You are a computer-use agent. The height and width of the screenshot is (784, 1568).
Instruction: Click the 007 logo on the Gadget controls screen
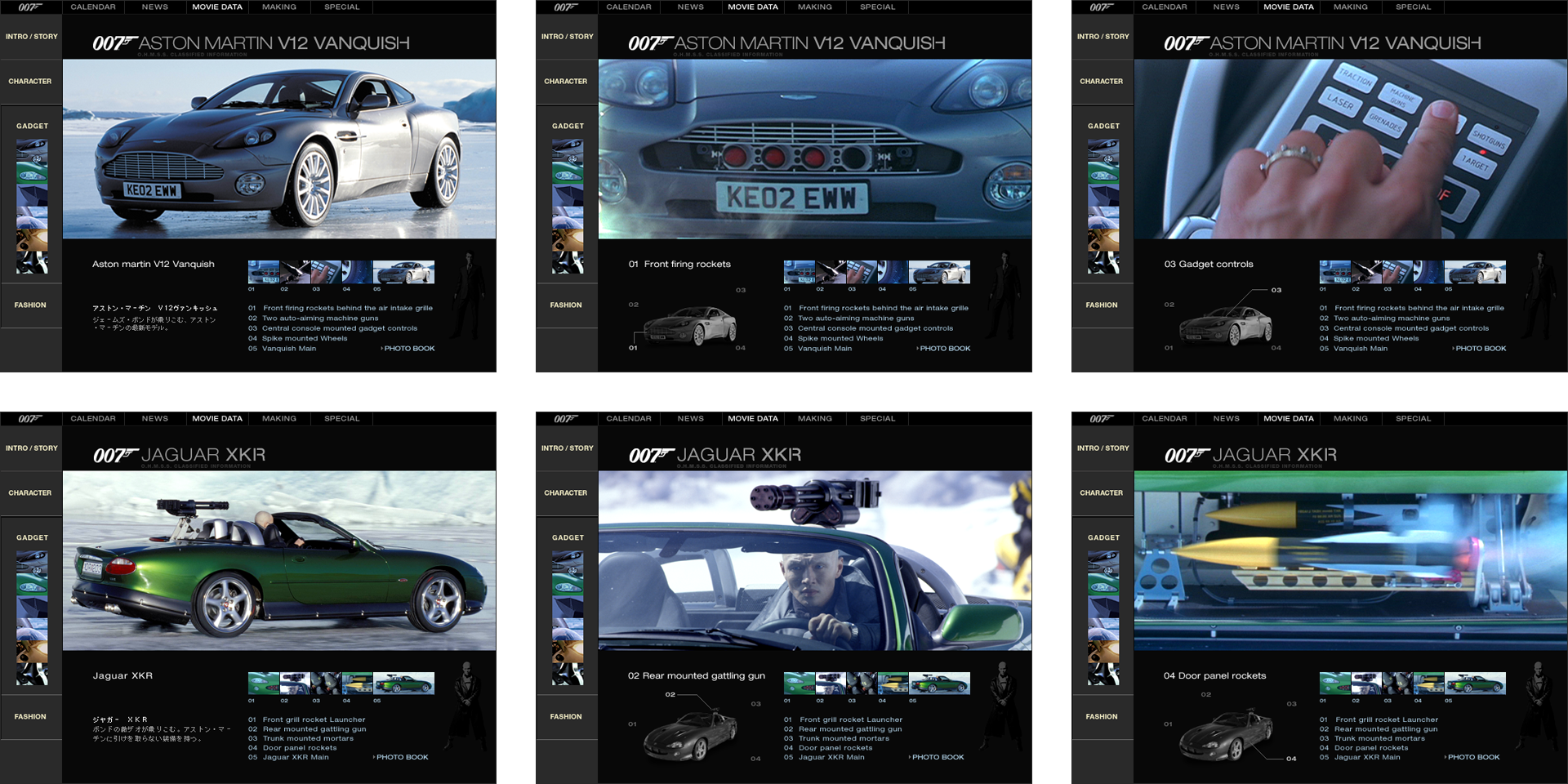(x=1102, y=7)
